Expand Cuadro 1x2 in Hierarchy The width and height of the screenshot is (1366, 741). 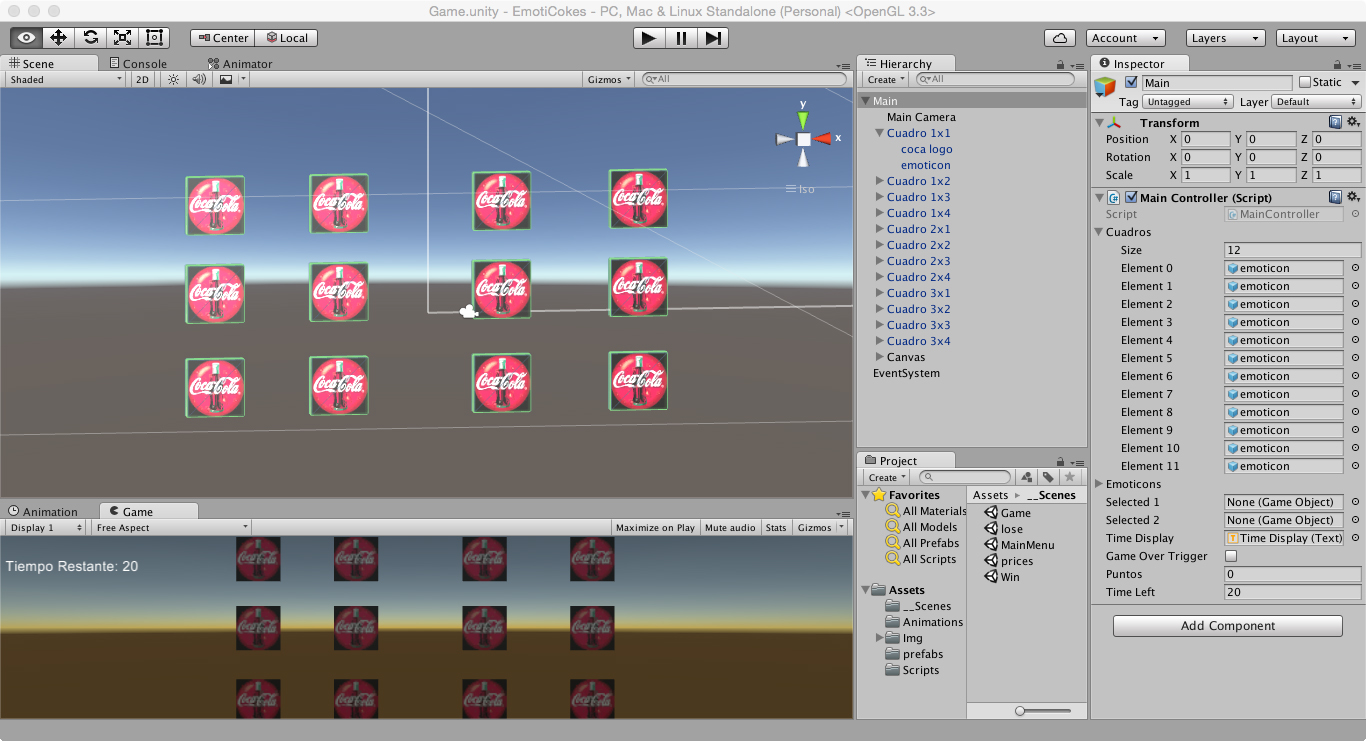click(880, 181)
